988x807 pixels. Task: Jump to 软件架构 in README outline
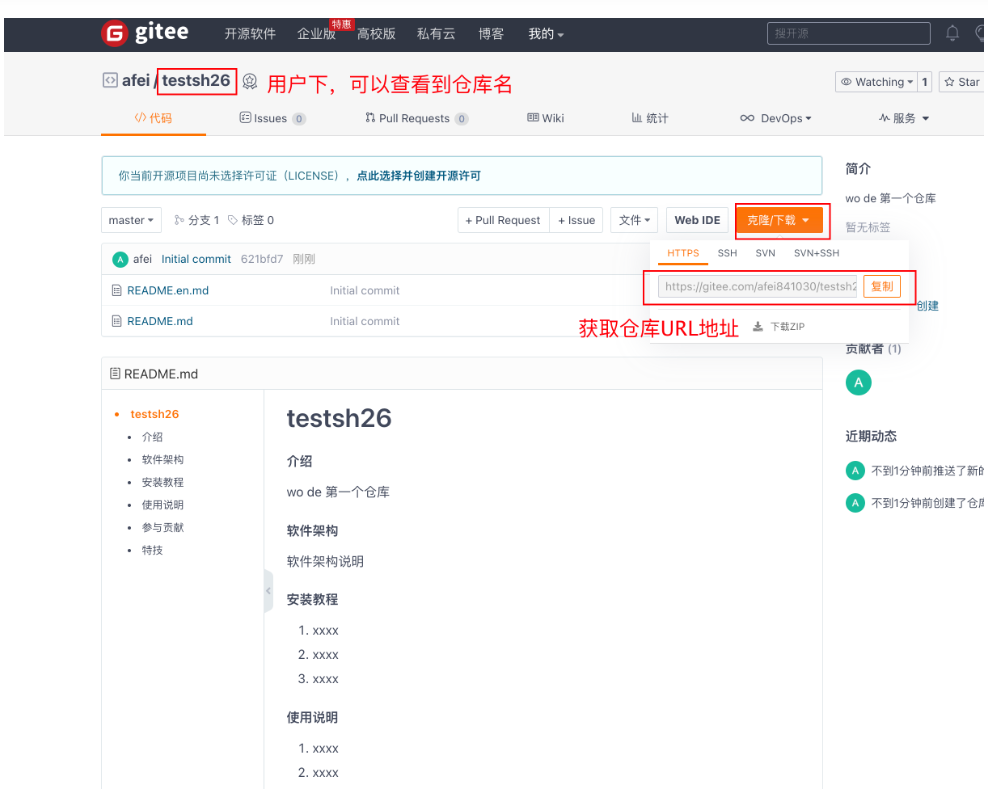pyautogui.click(x=163, y=459)
